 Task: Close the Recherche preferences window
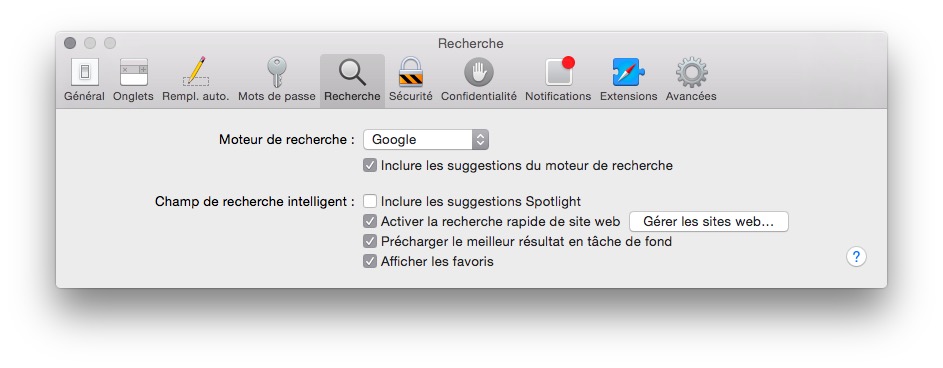(x=70, y=43)
